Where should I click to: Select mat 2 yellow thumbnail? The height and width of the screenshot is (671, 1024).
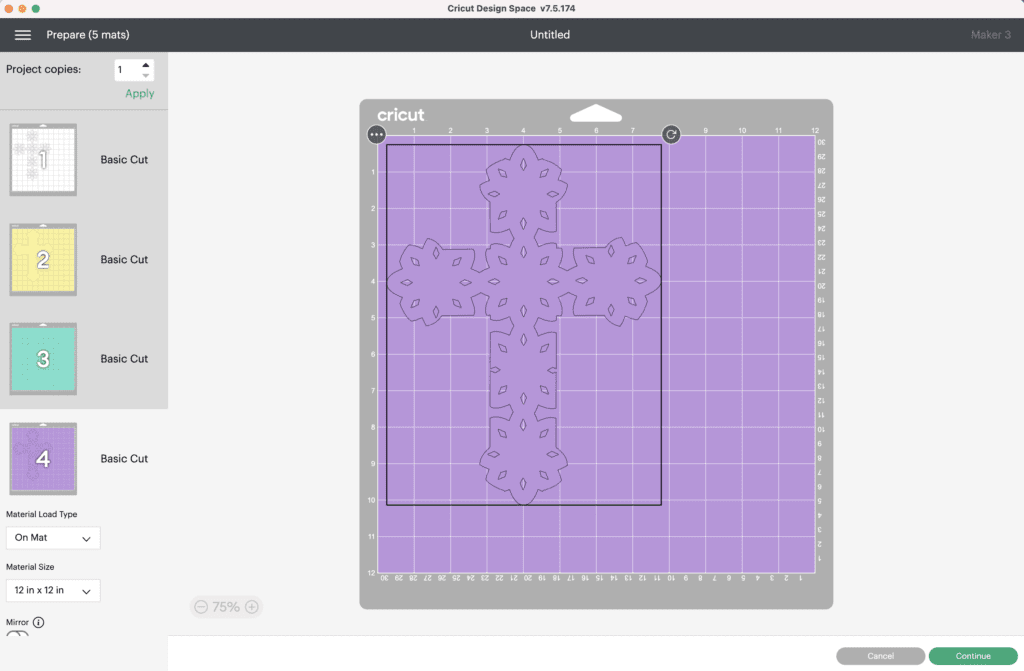[x=43, y=259]
